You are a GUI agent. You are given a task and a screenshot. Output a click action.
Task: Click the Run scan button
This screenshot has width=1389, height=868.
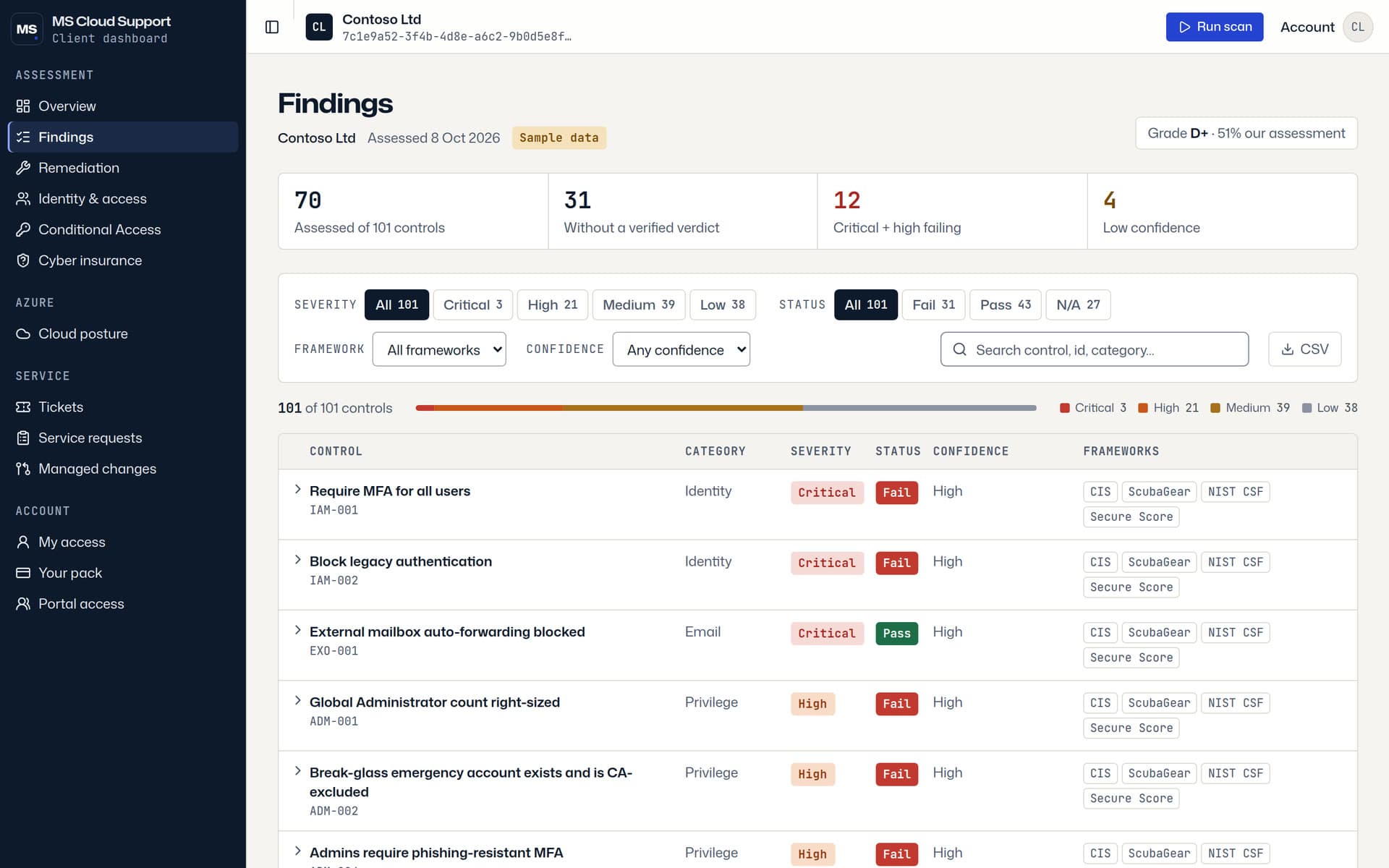coord(1215,27)
